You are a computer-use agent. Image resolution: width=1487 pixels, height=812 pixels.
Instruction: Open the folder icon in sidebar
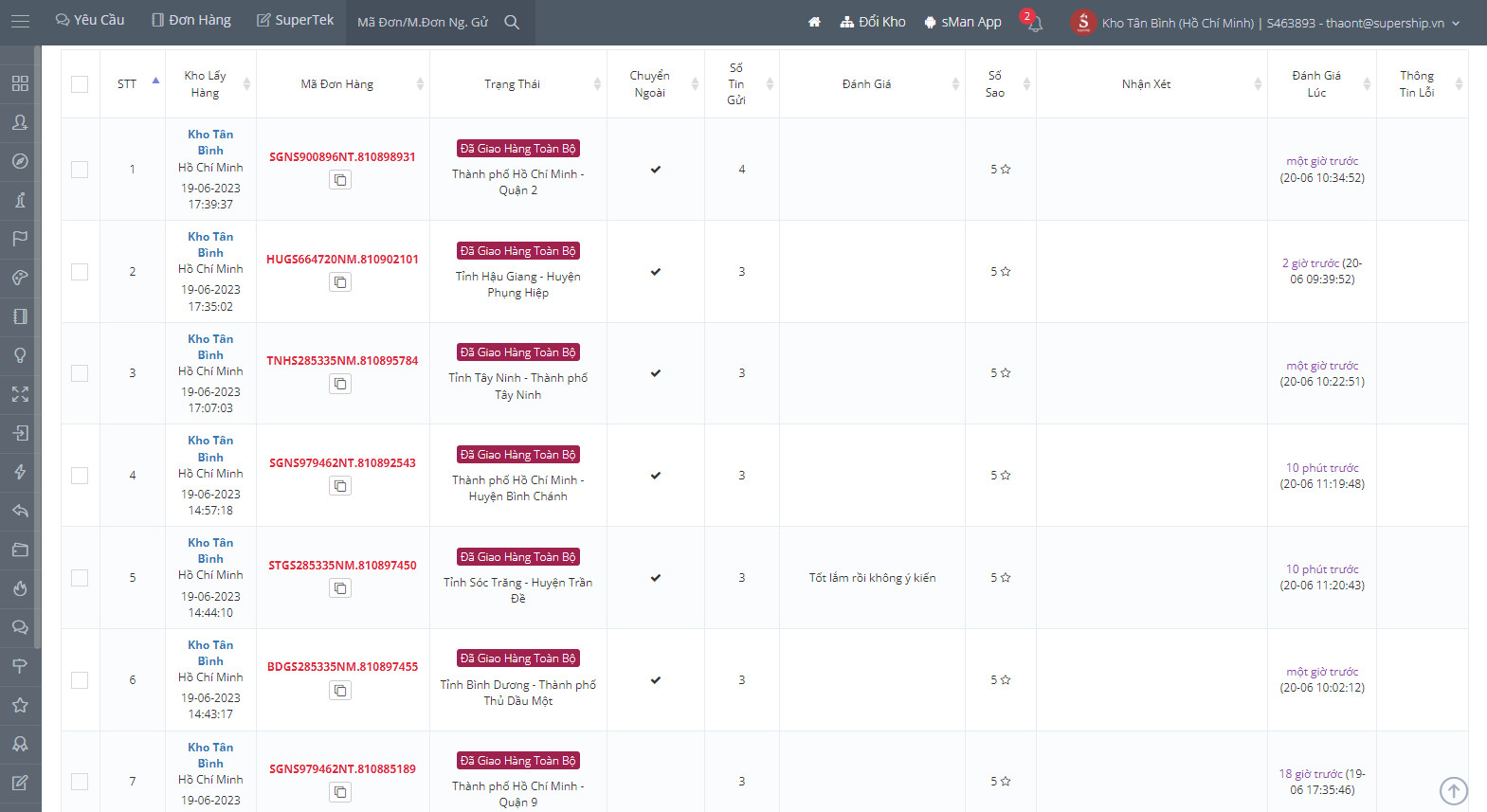pyautogui.click(x=20, y=550)
